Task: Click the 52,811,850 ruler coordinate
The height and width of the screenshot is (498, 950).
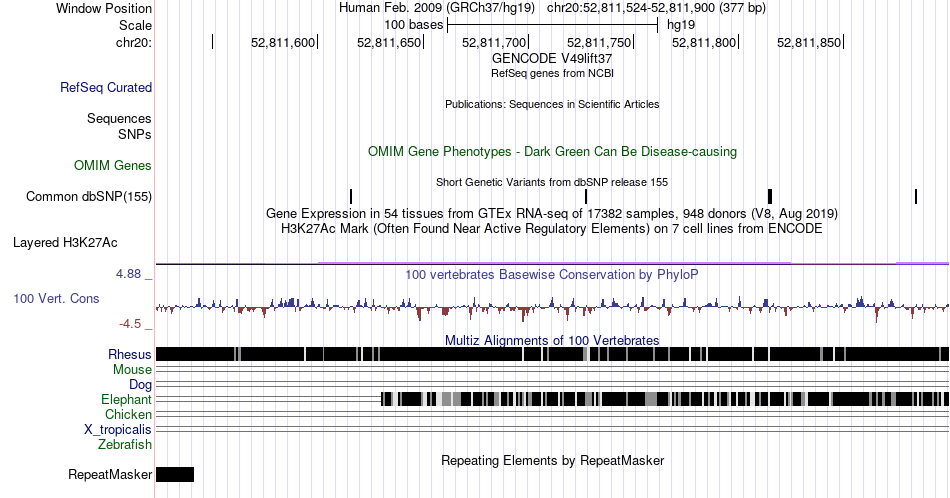Action: (809, 42)
